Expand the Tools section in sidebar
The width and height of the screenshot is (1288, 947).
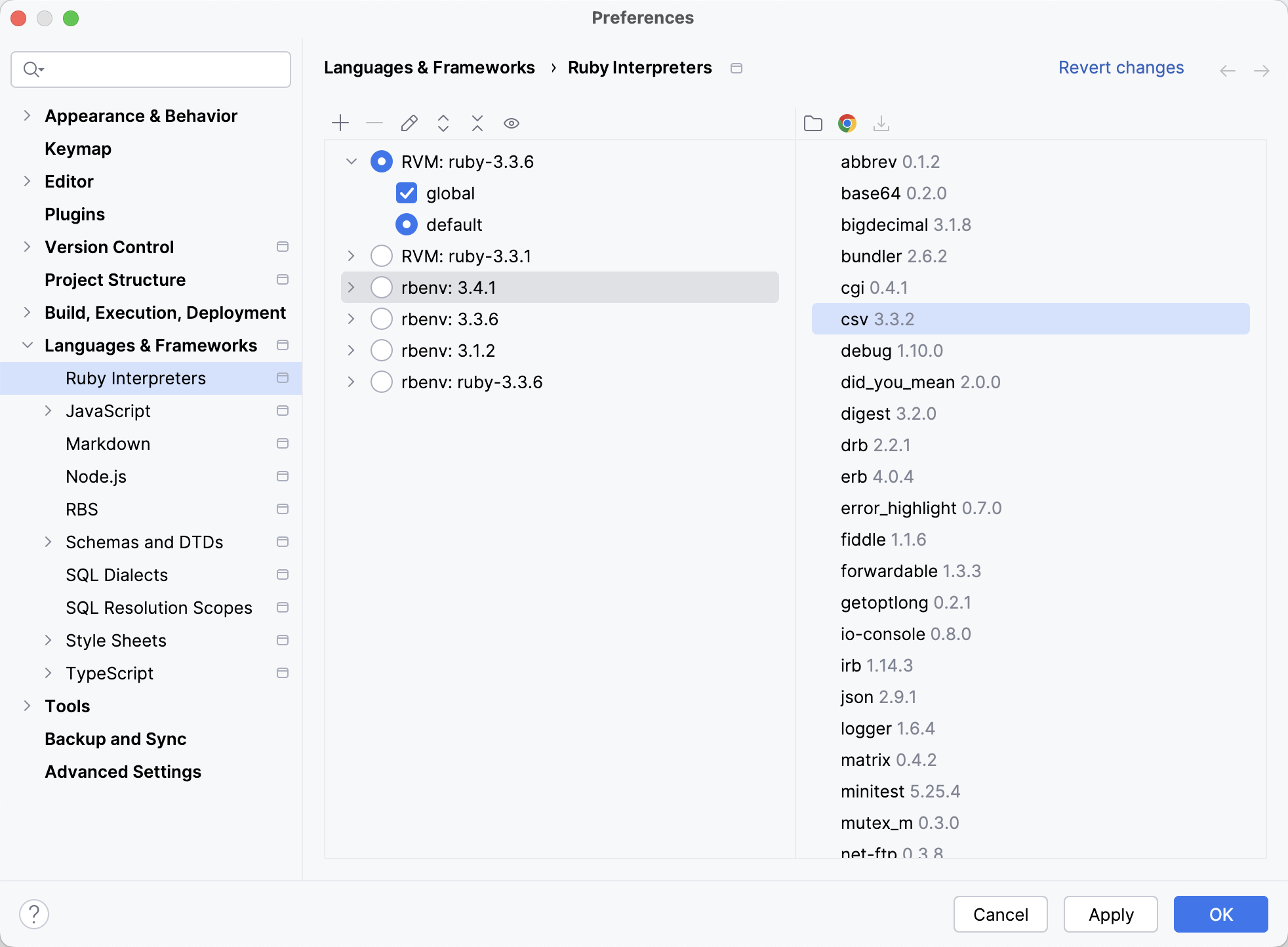(x=27, y=706)
